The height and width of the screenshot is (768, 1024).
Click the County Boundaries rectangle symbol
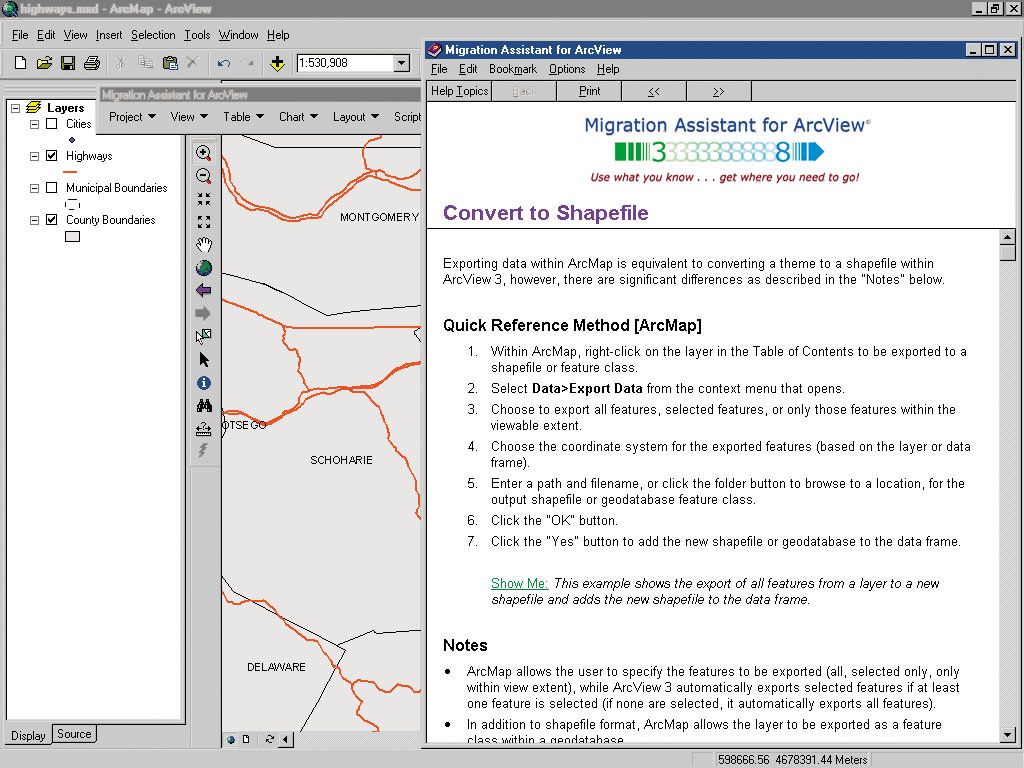pos(72,236)
